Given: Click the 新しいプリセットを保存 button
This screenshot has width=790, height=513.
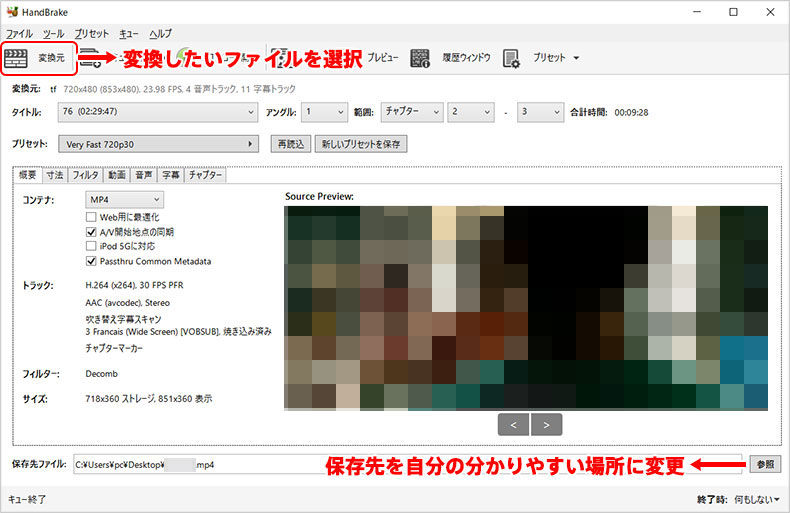Looking at the screenshot, I should 361,144.
